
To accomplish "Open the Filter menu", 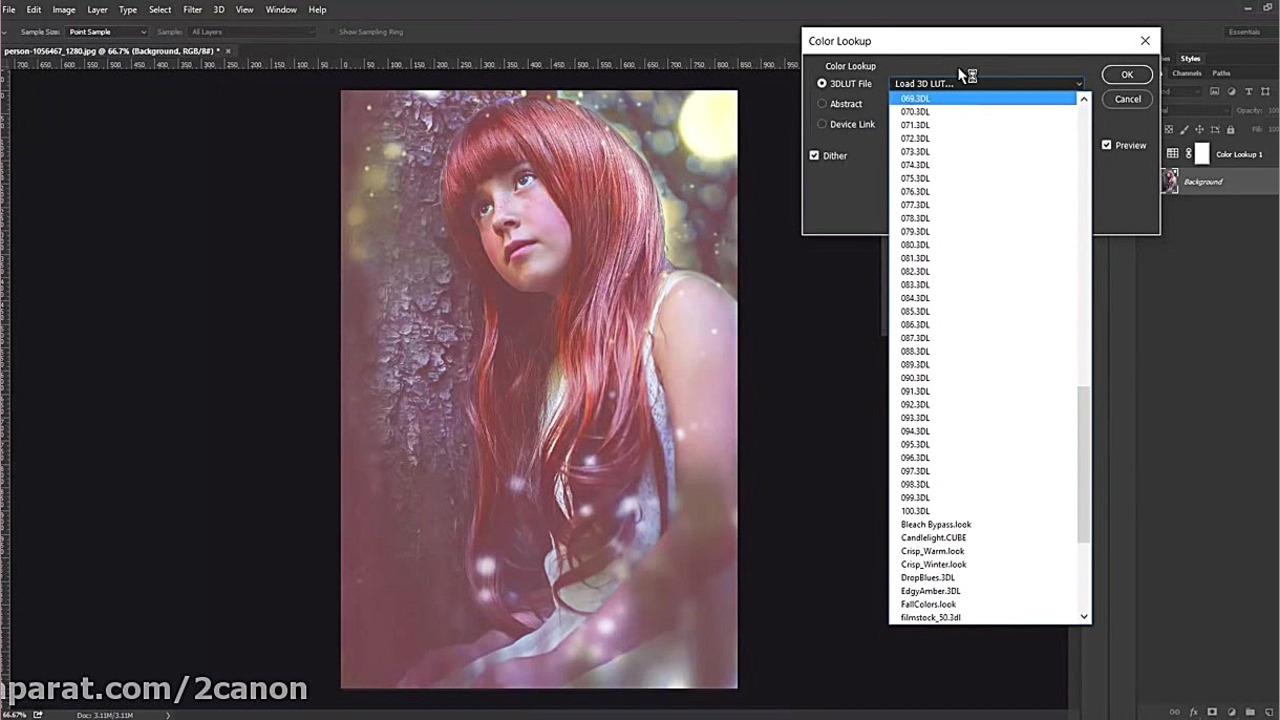I will coord(192,10).
